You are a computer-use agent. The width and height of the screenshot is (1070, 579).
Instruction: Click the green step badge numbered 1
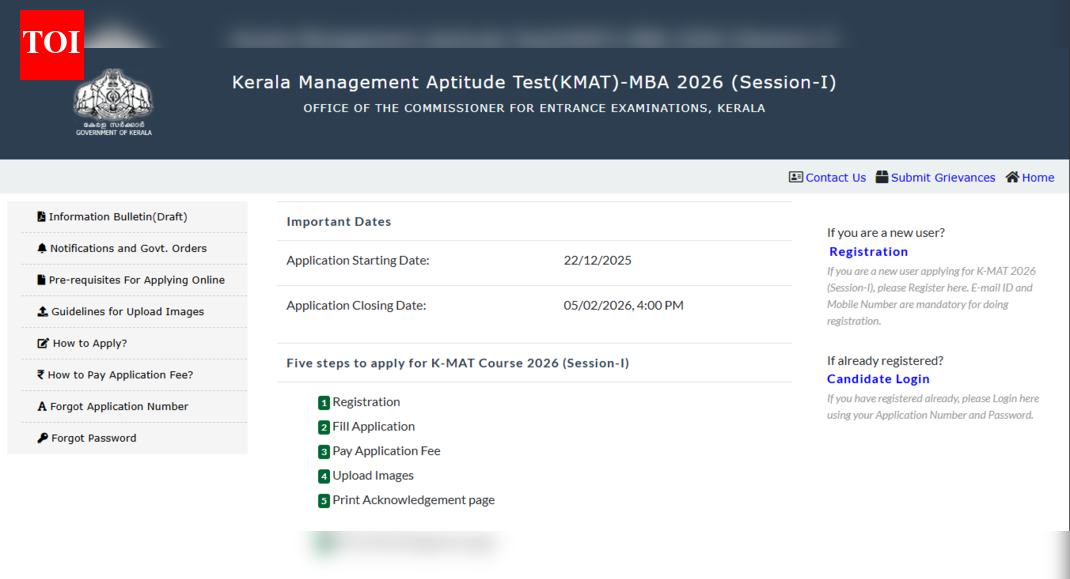323,402
